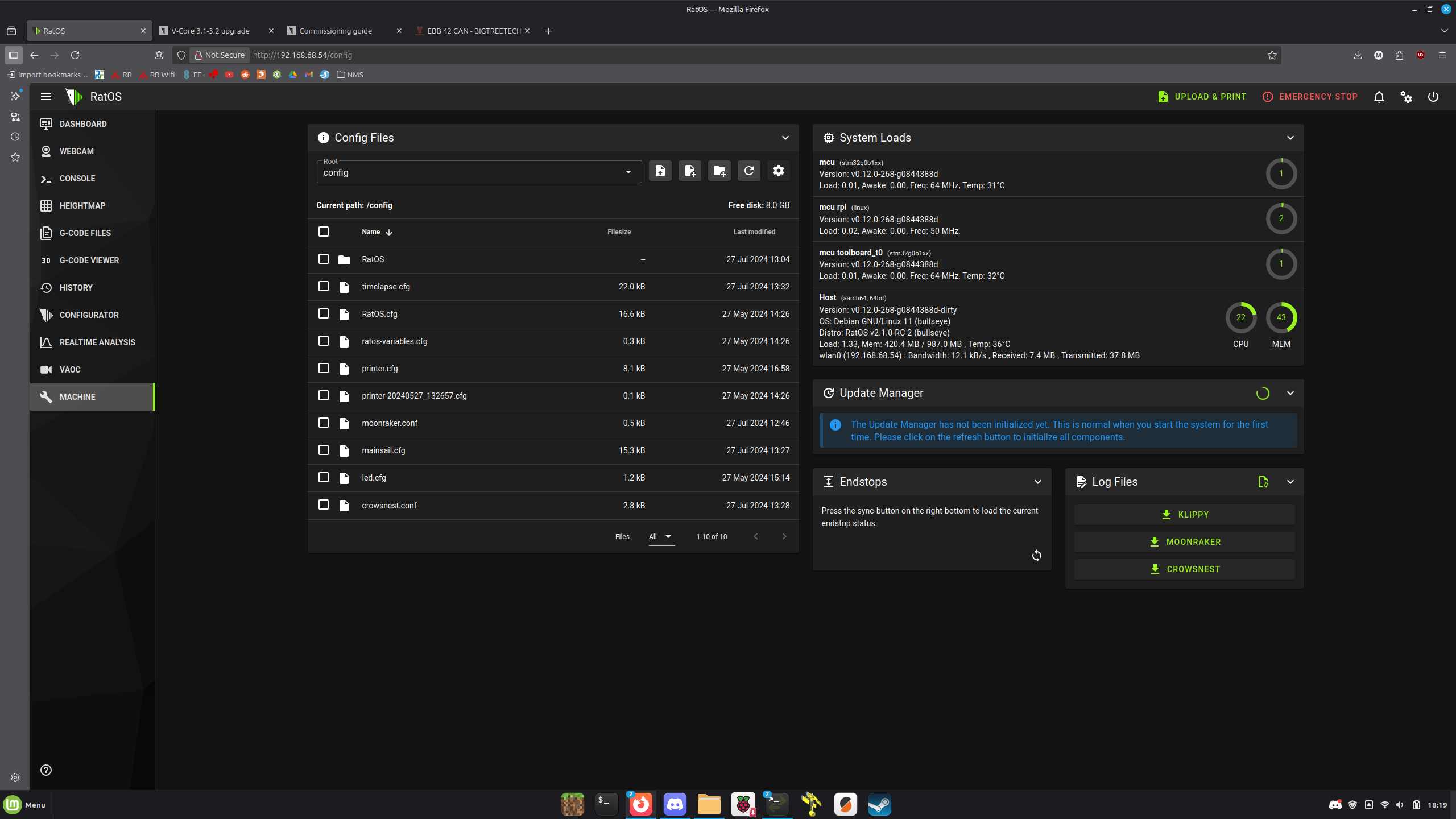1456x819 pixels.
Task: Click the CPU usage circular gauge
Action: [x=1240, y=317]
